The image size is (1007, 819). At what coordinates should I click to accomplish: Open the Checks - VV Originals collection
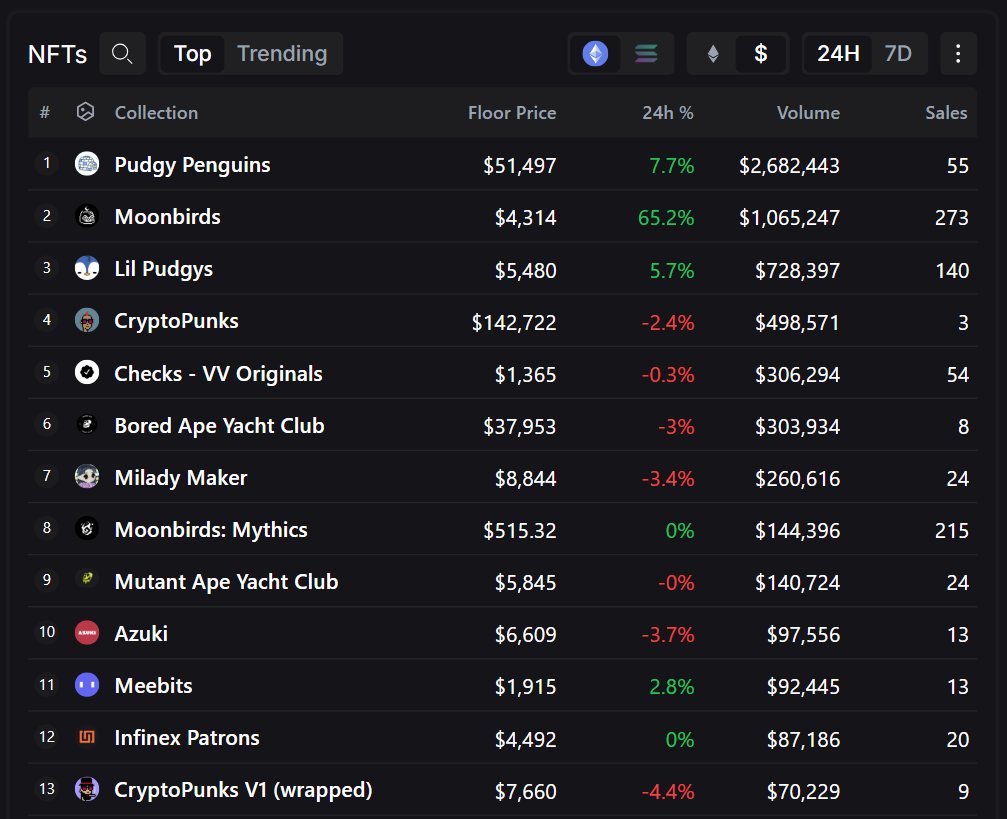[x=218, y=373]
